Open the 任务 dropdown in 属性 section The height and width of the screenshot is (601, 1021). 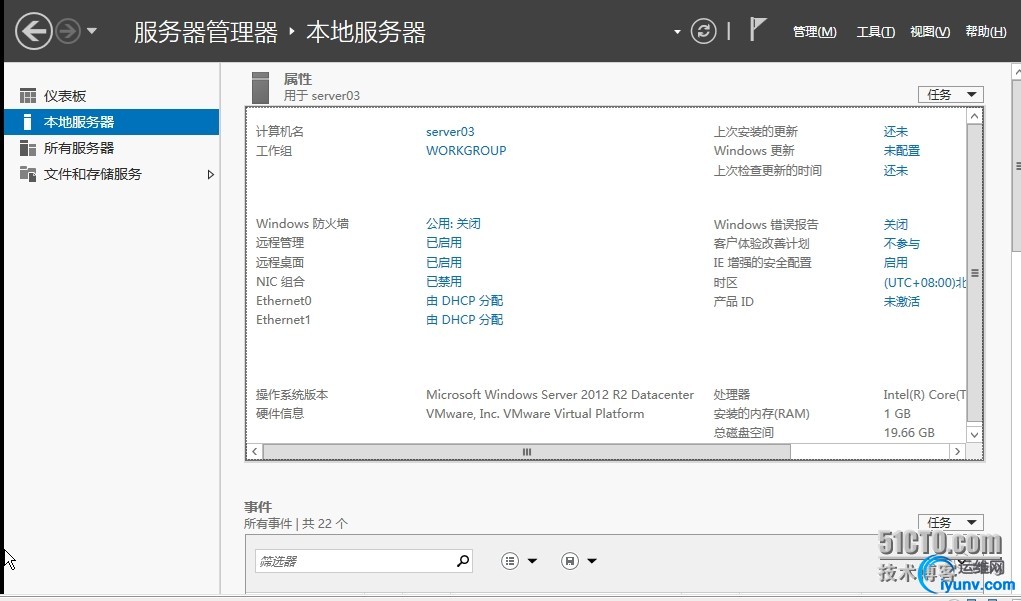[951, 94]
